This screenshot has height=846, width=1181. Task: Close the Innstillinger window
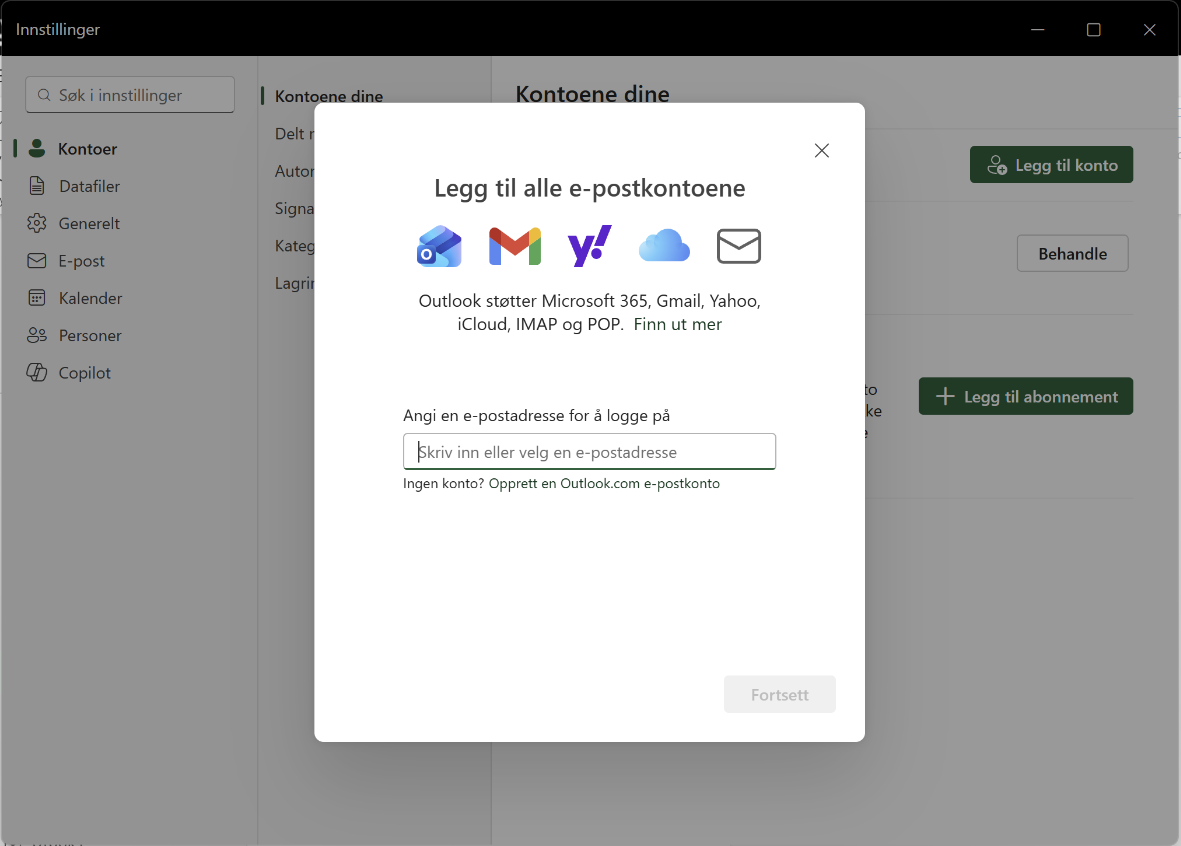pos(1149,29)
